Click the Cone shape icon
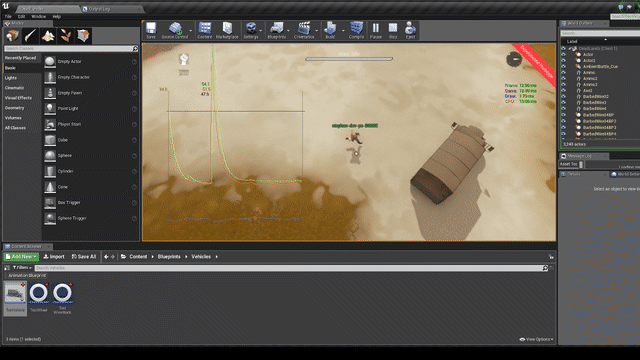Screen dimensions: 640x360 [50, 187]
